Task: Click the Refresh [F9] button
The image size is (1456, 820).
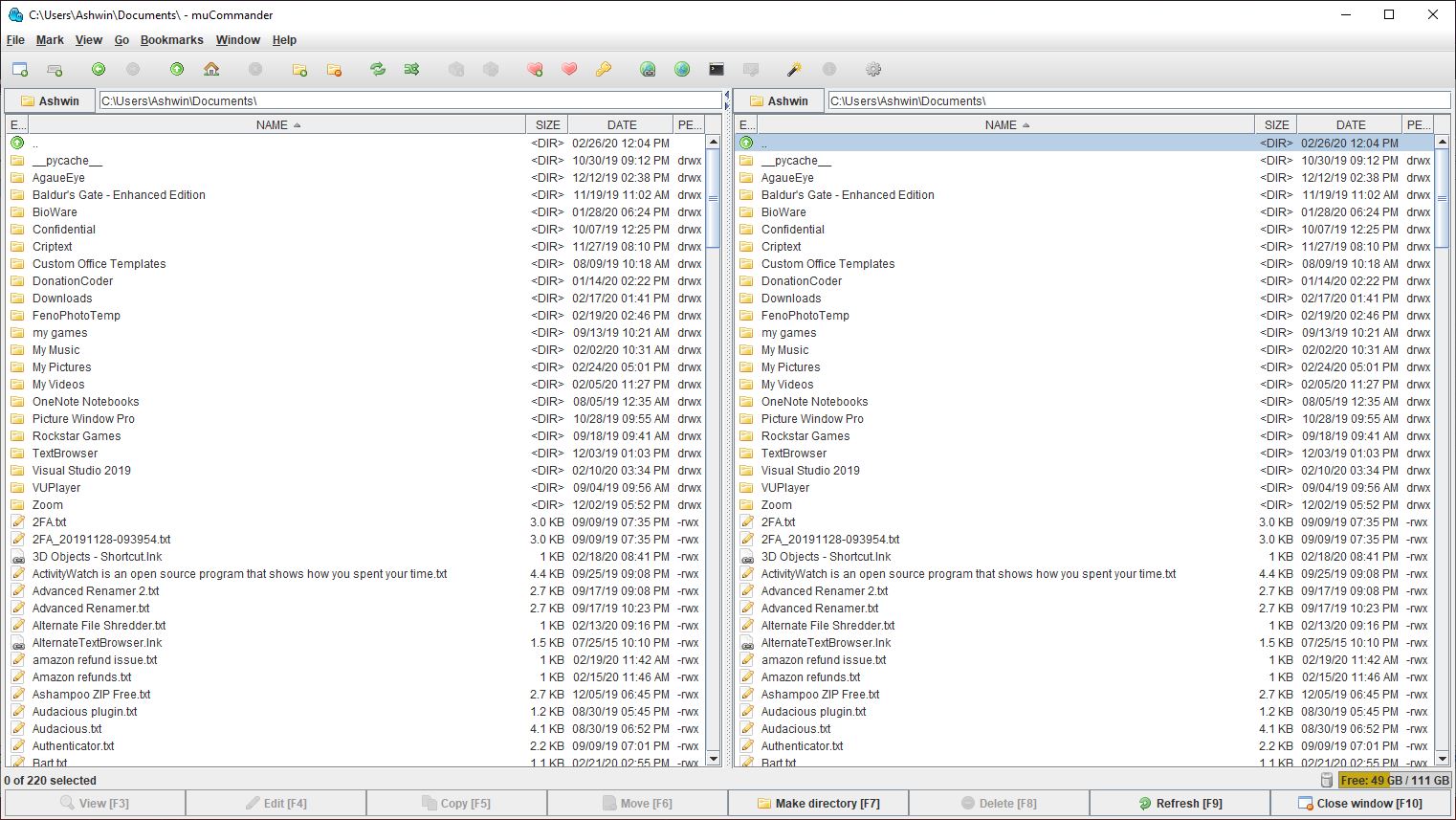Action: 1180,804
